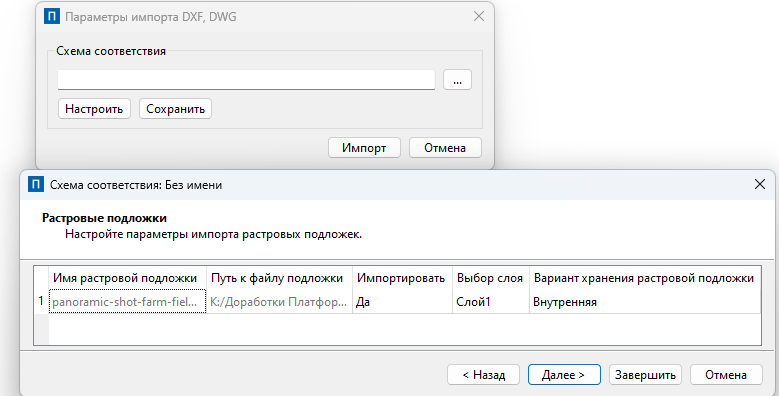This screenshot has width=779, height=396.
Task: Focus the Схема соответствия path input field
Action: (246, 80)
